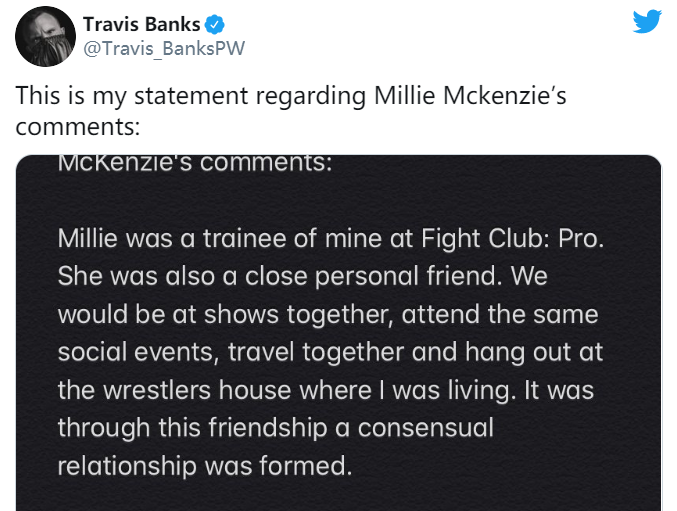Click the line 'She was also a close personal friend'

tap(303, 276)
